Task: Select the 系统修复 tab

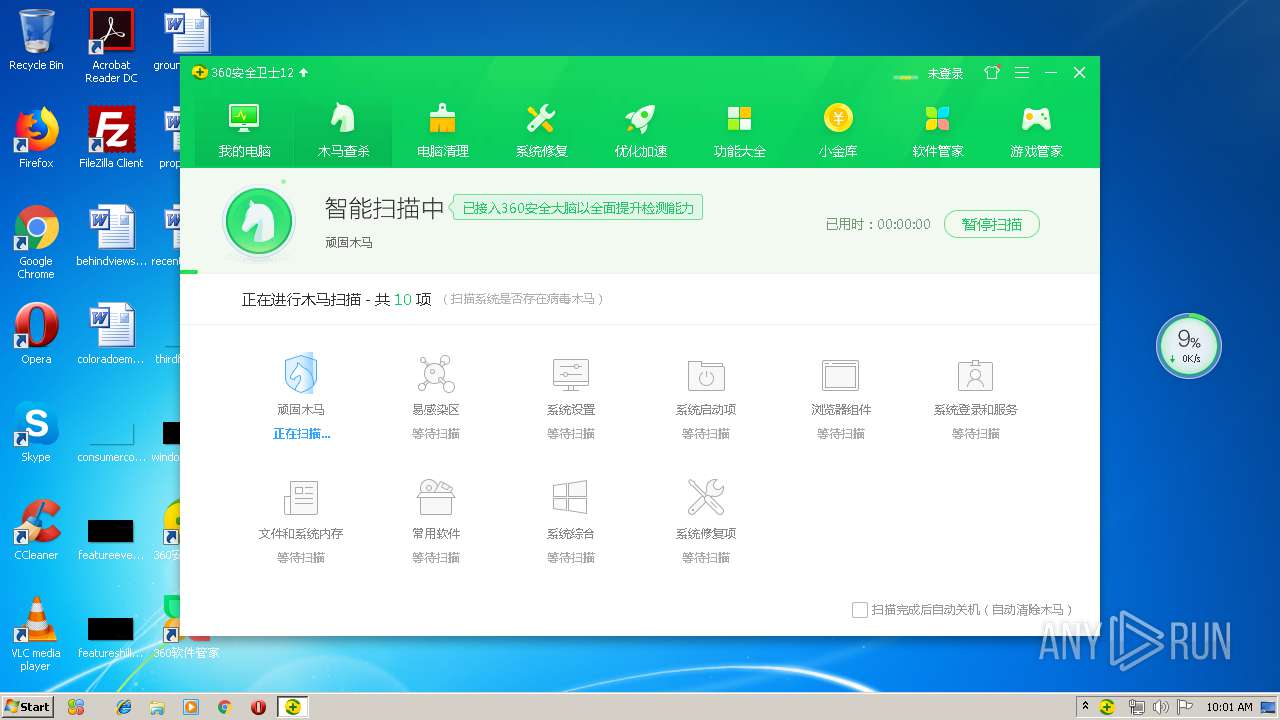Action: [x=541, y=131]
